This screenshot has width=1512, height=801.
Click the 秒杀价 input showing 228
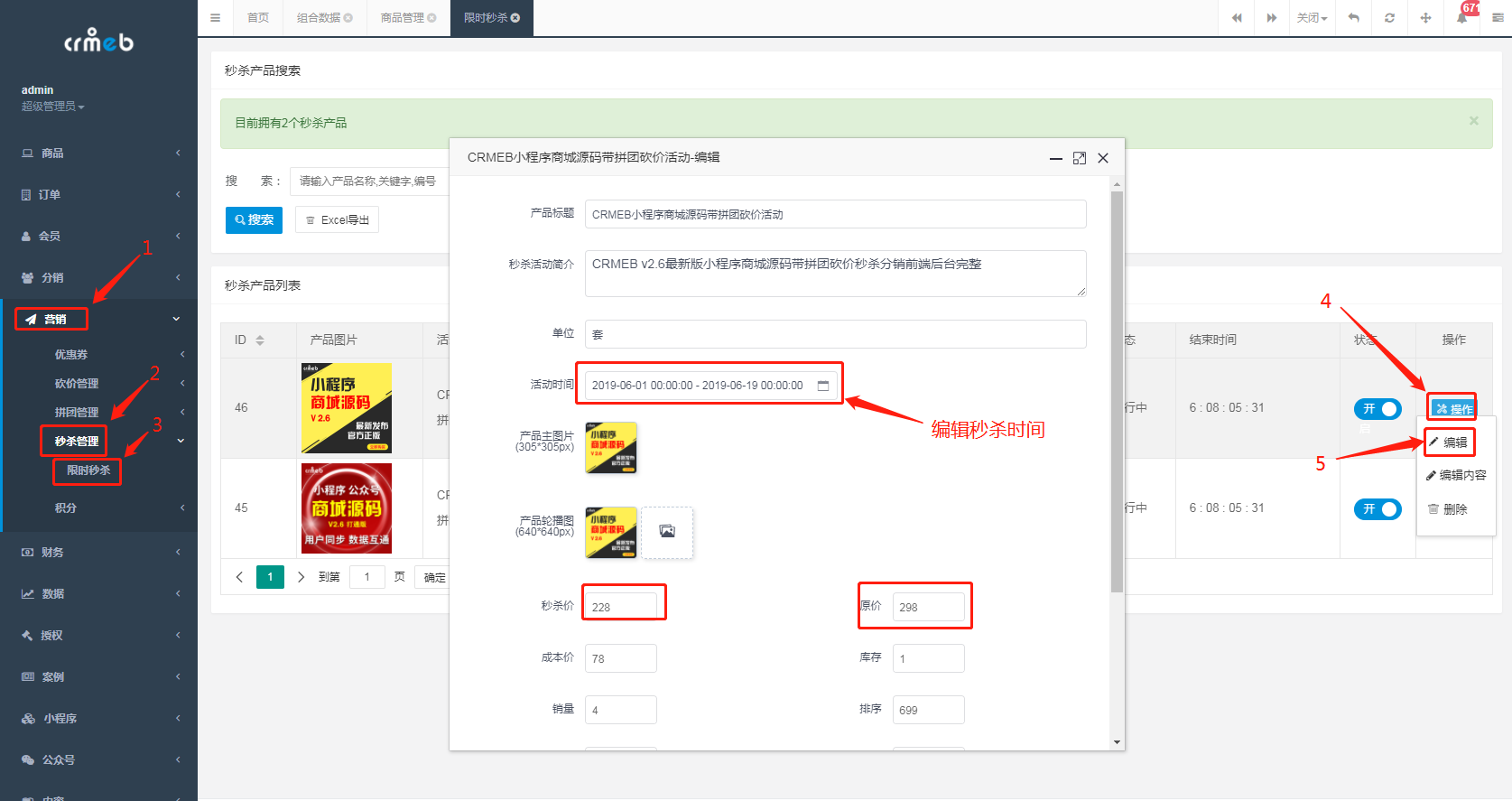pos(620,607)
